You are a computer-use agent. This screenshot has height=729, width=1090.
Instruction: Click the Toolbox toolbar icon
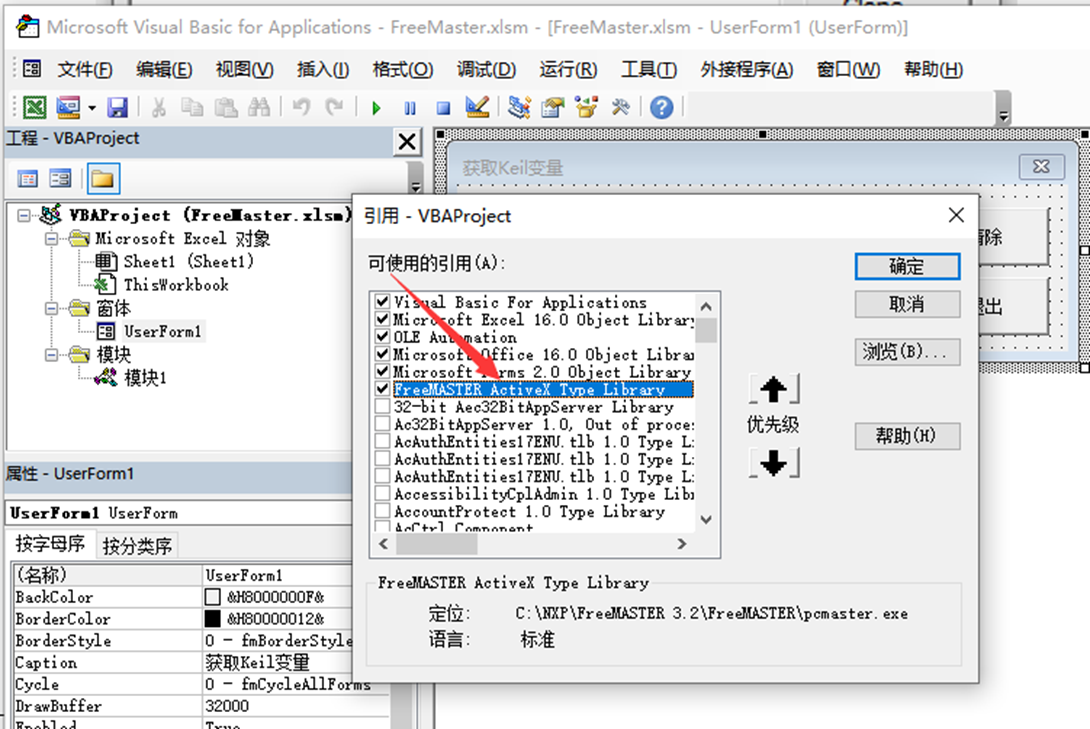(x=620, y=107)
